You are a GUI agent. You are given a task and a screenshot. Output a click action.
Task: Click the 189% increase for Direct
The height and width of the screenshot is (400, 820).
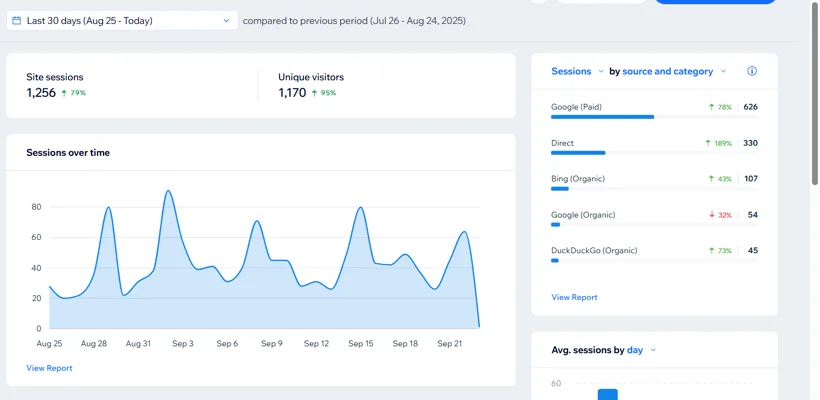tap(718, 143)
